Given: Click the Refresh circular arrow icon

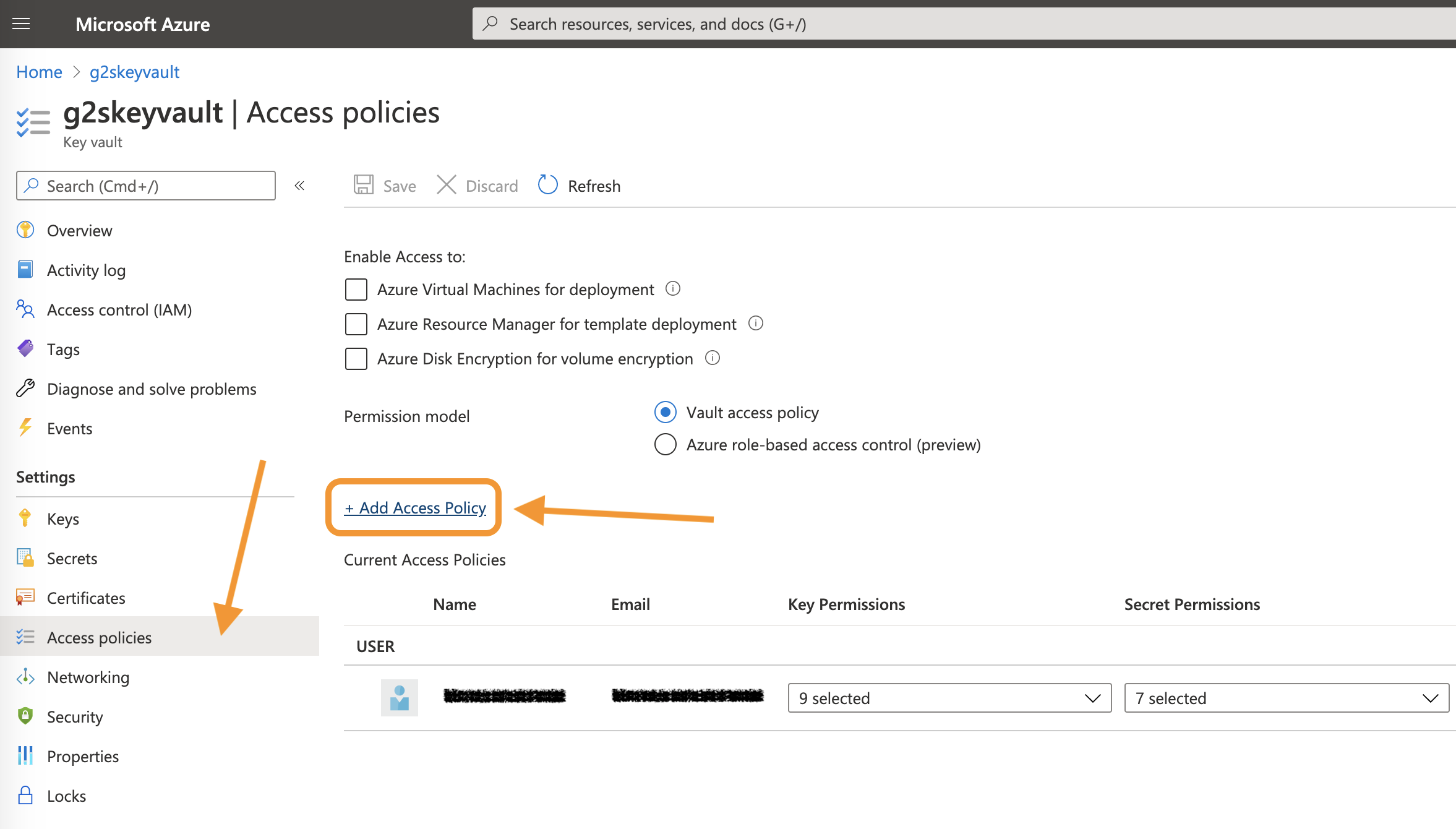Looking at the screenshot, I should click(x=548, y=185).
